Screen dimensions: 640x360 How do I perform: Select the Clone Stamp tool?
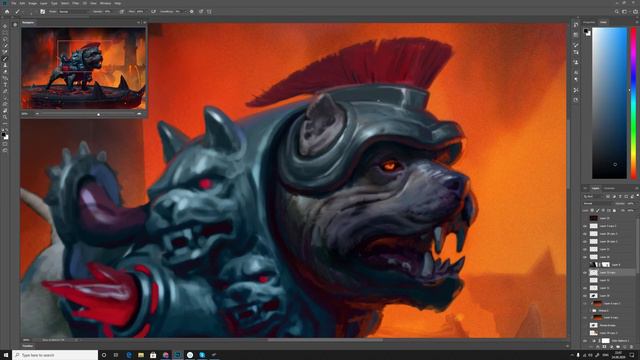click(5, 65)
